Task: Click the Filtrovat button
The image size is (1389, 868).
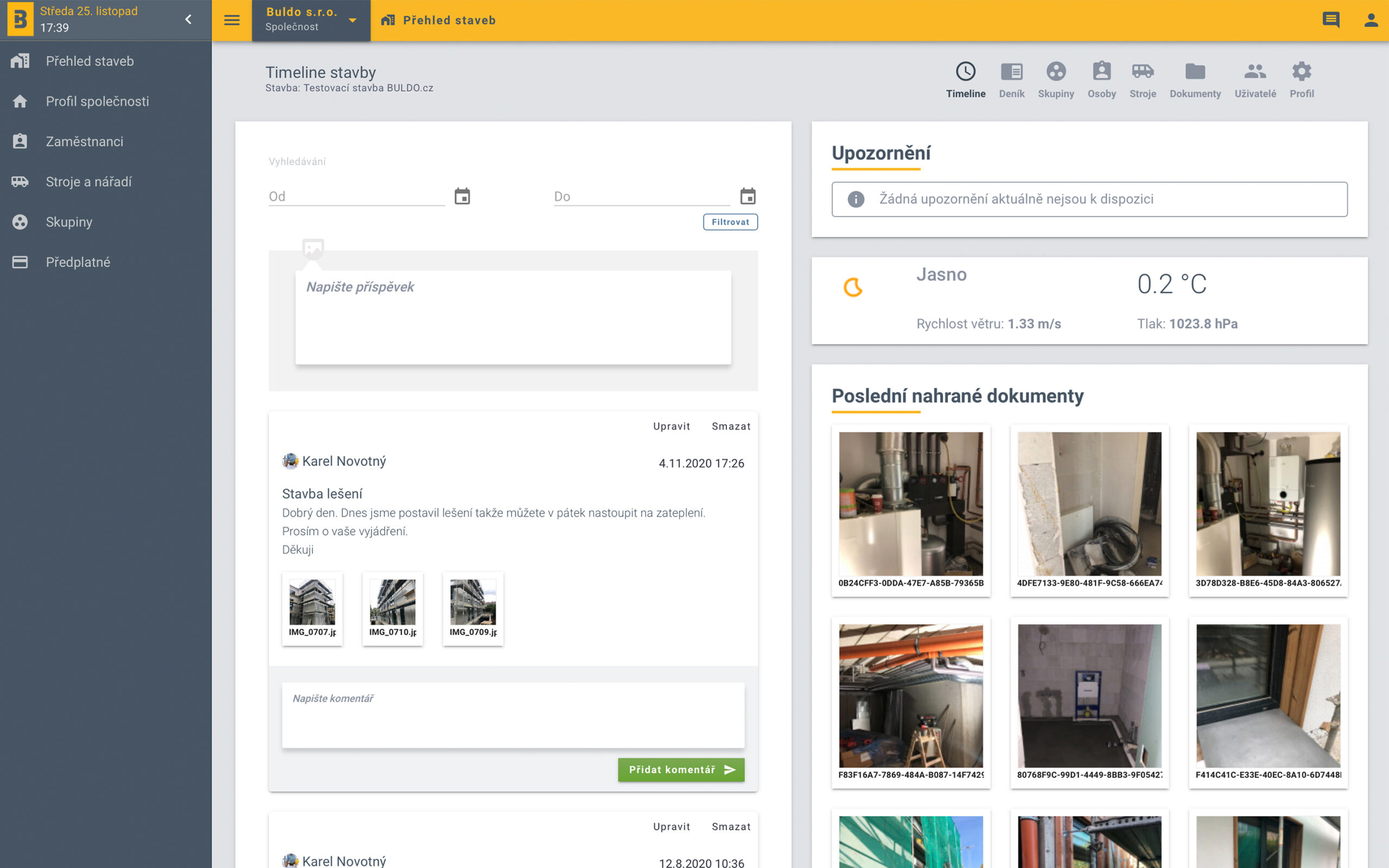Action: tap(730, 222)
